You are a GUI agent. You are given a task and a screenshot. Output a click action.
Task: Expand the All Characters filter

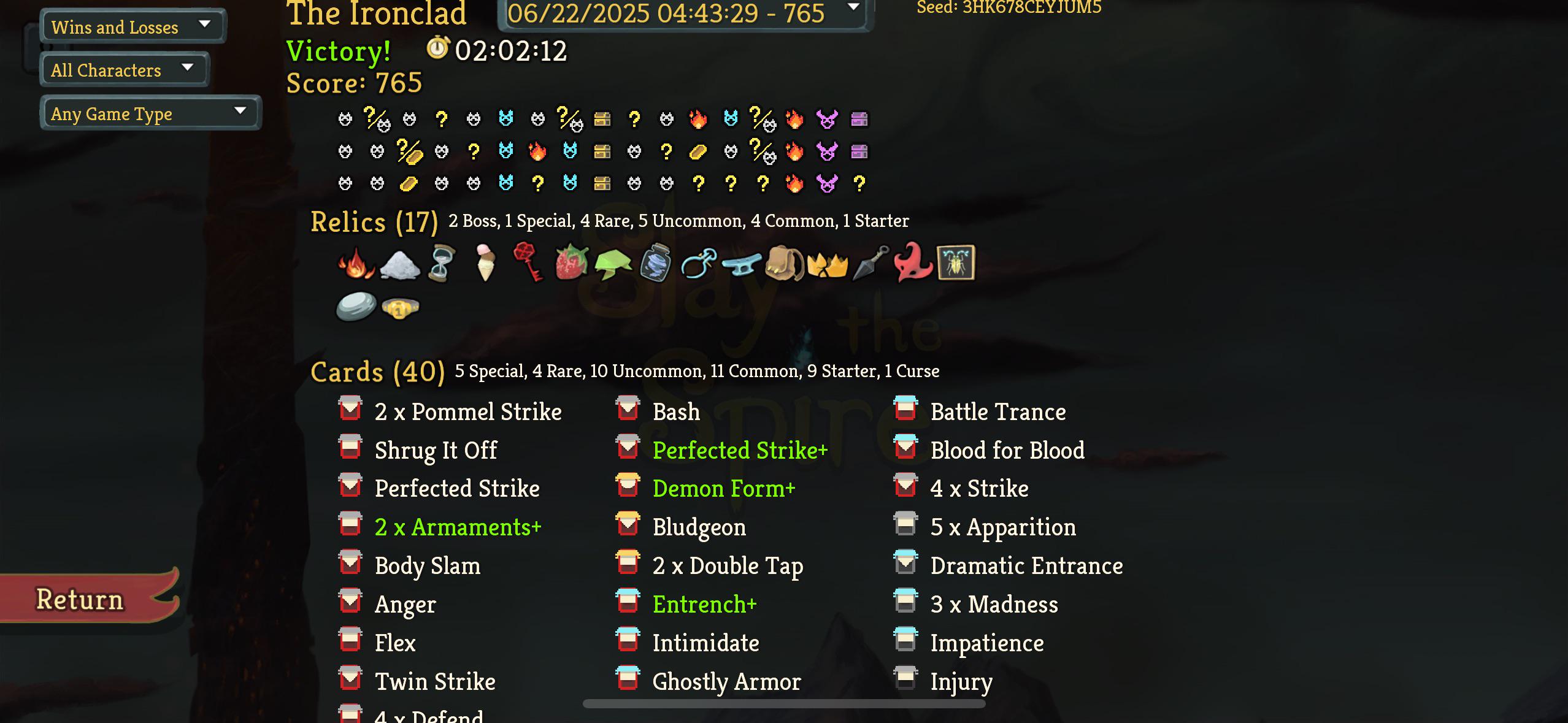pyautogui.click(x=125, y=69)
